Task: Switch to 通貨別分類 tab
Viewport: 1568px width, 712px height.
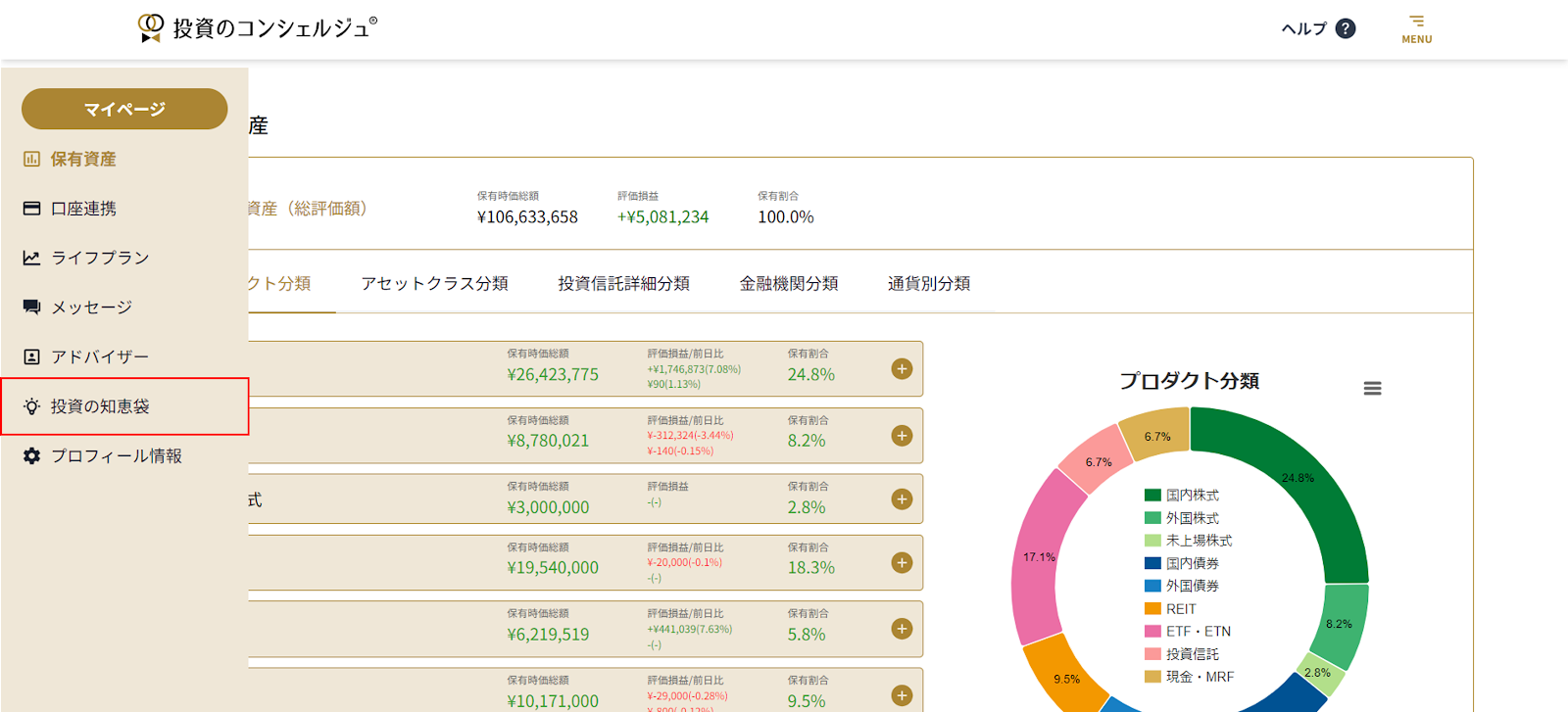Action: click(929, 283)
